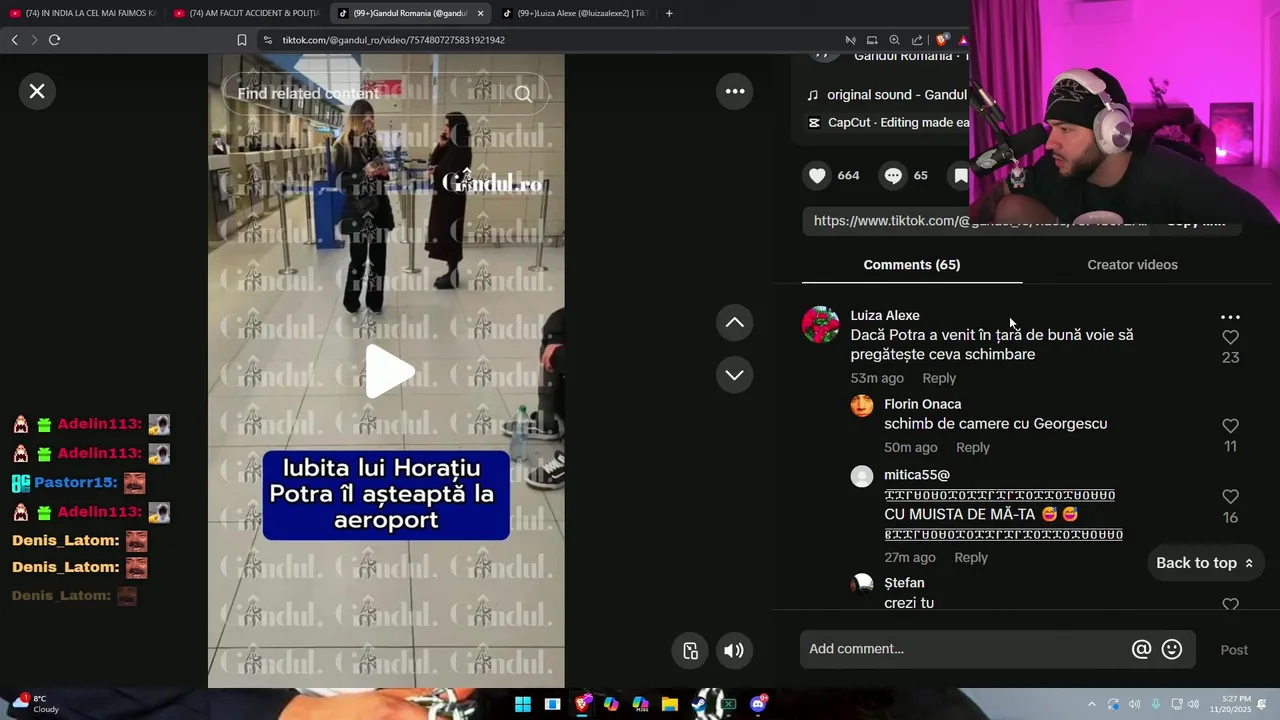1280x720 pixels.
Task: Show hidden system tray icons
Action: (x=1091, y=705)
